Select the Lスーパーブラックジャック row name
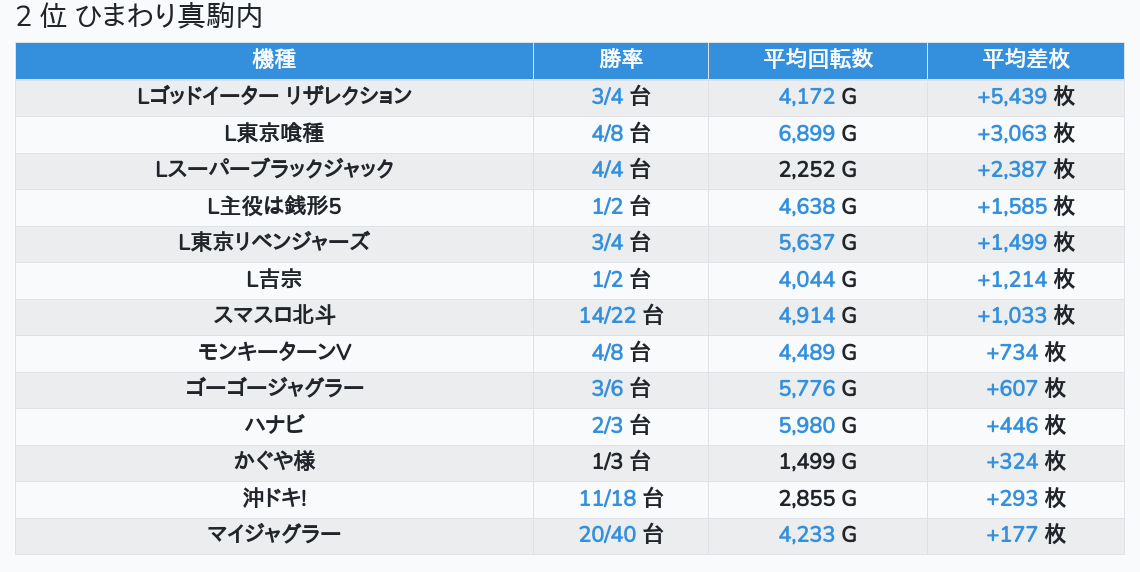The width and height of the screenshot is (1140, 572). (x=274, y=170)
